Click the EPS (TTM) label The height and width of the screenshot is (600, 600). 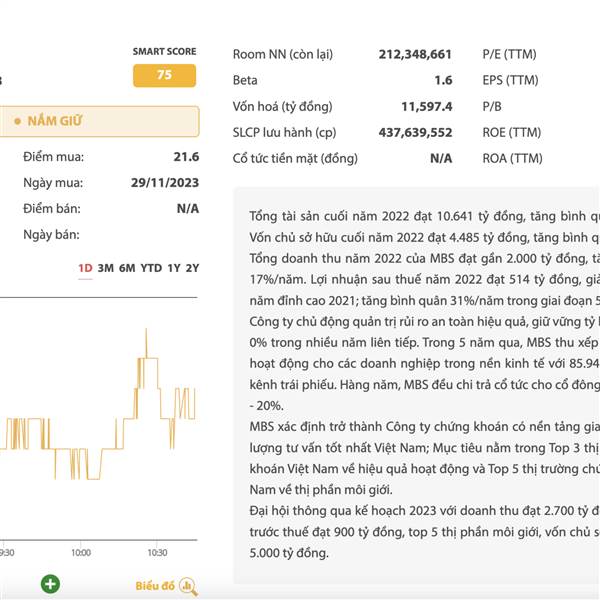tap(511, 80)
